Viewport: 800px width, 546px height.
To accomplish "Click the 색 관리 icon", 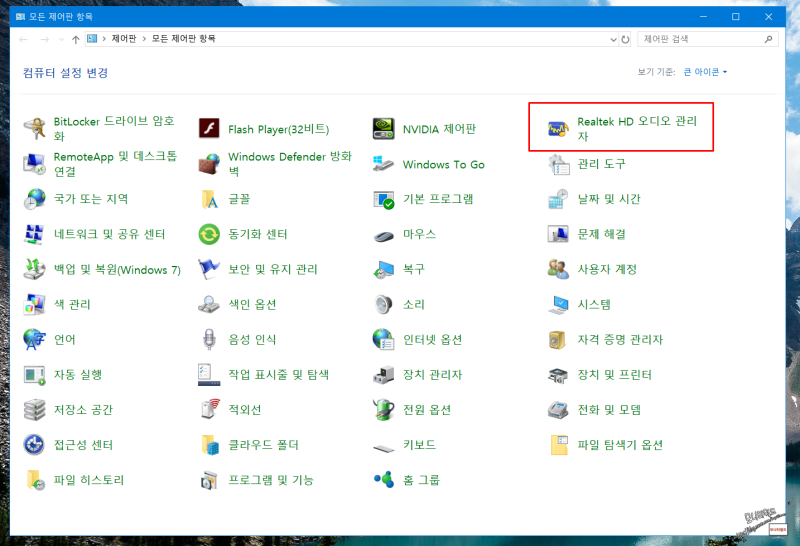I will [35, 304].
